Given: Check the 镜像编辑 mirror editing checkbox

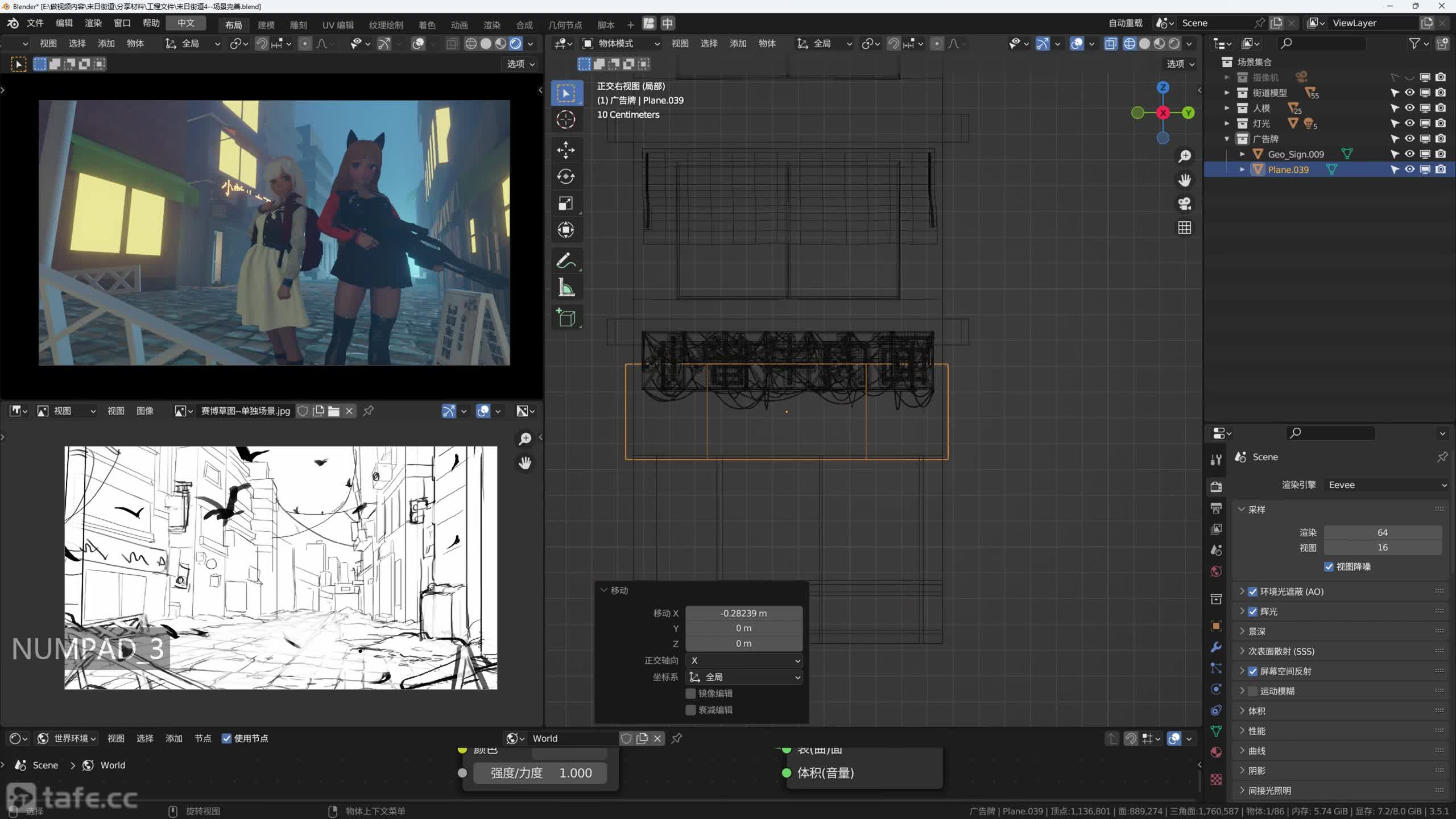Looking at the screenshot, I should 690,693.
